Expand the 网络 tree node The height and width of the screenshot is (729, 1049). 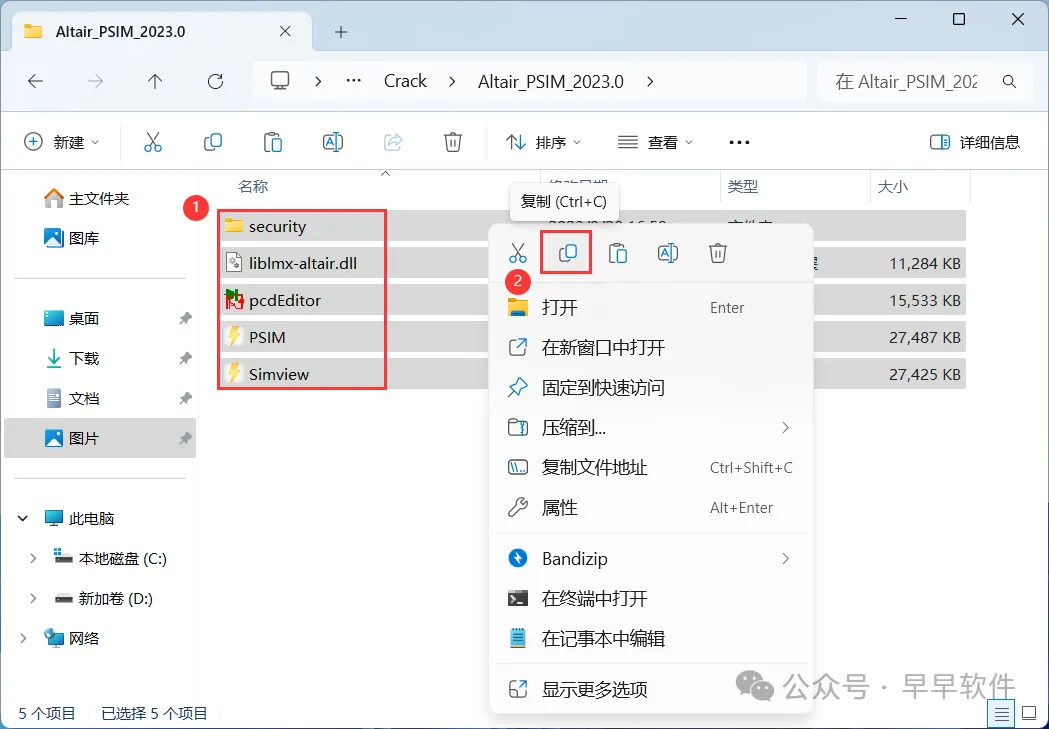pyautogui.click(x=23, y=639)
